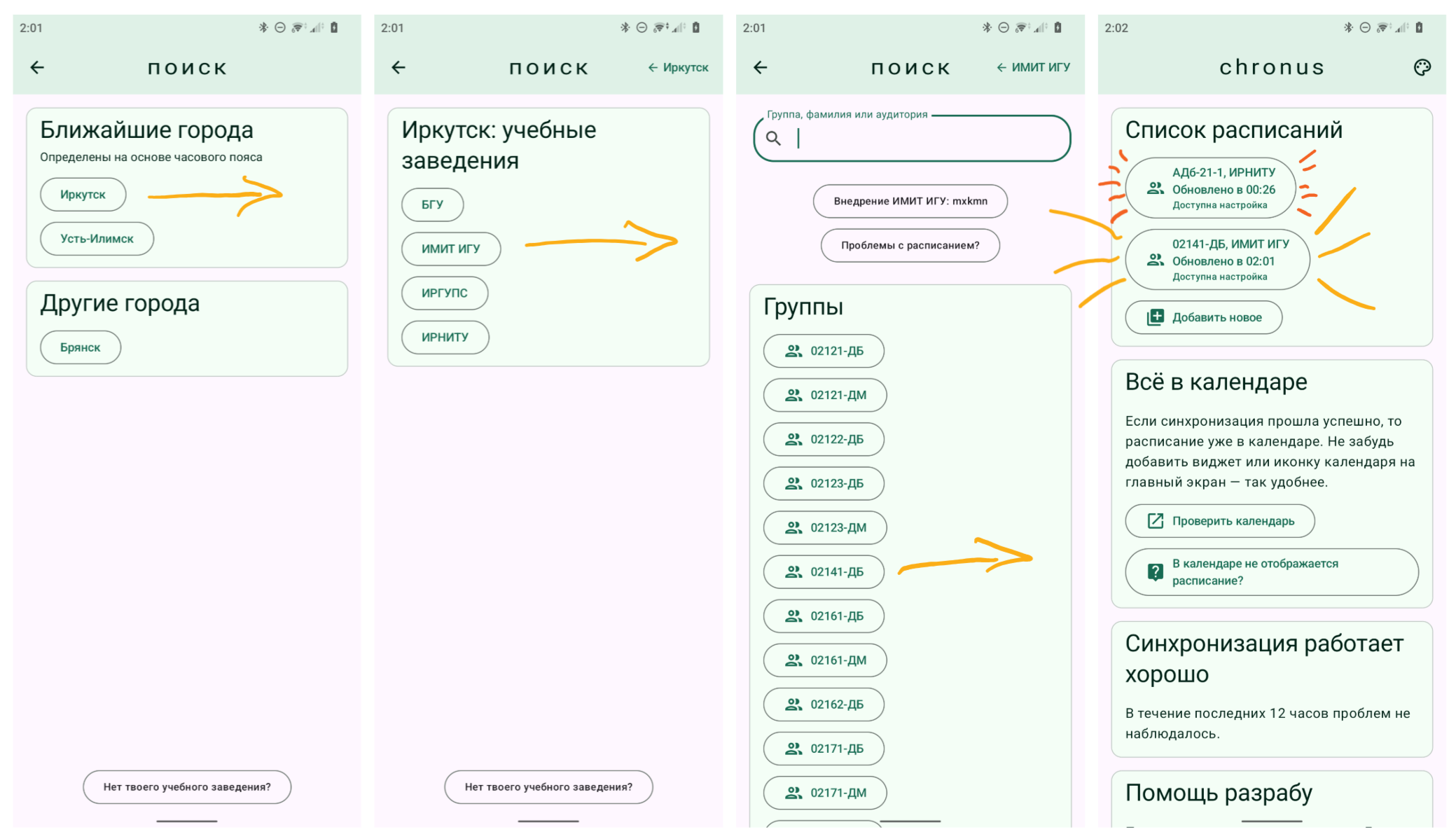Choose the Усть-Илимск city chip
The image size is (1456, 839).
tap(97, 239)
